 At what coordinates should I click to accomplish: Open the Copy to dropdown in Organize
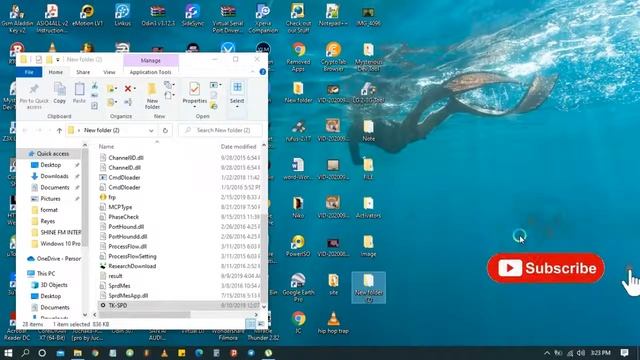point(111,102)
